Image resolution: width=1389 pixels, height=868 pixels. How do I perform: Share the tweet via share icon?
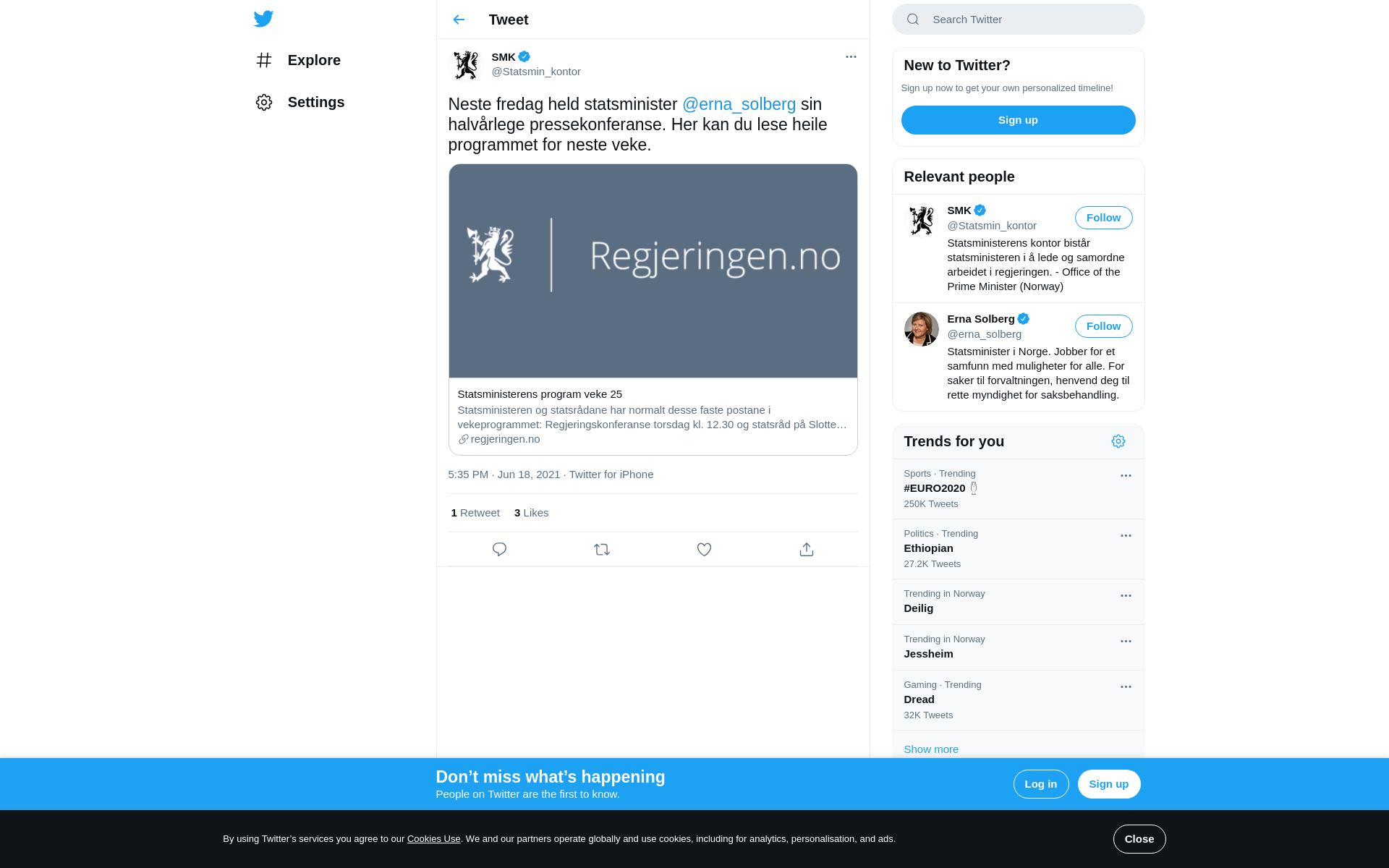coord(807,550)
